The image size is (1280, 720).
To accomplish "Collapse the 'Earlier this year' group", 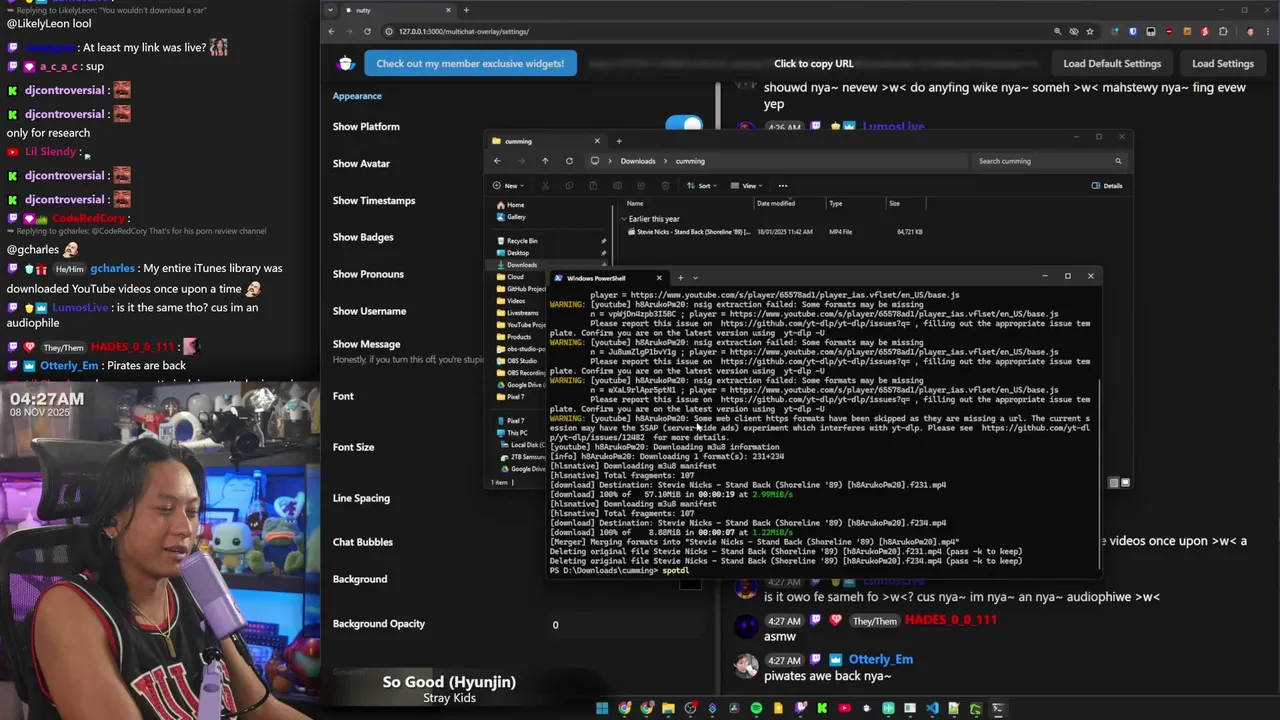I will [x=624, y=218].
